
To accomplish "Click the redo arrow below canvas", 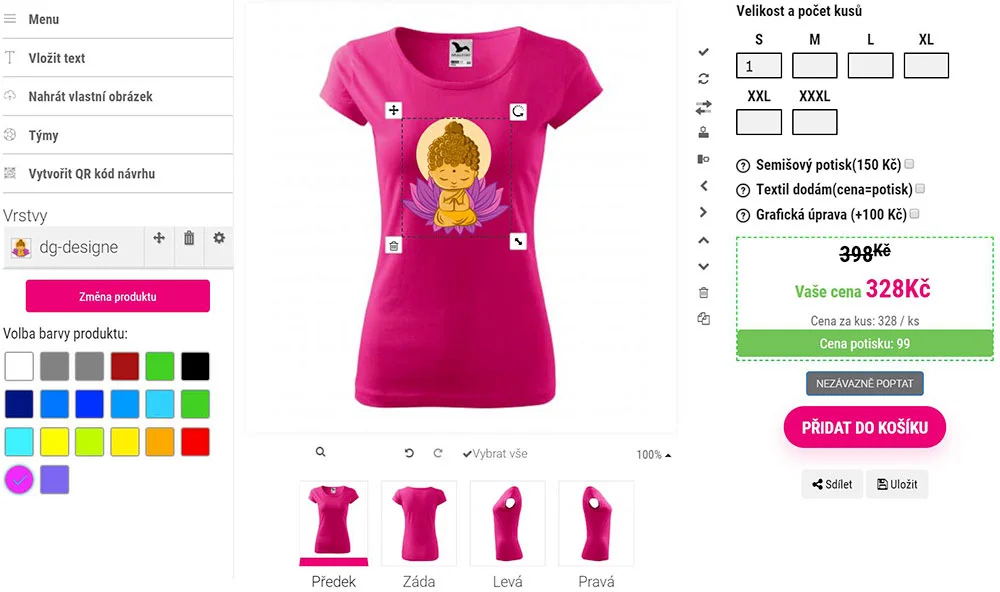I will pos(438,453).
